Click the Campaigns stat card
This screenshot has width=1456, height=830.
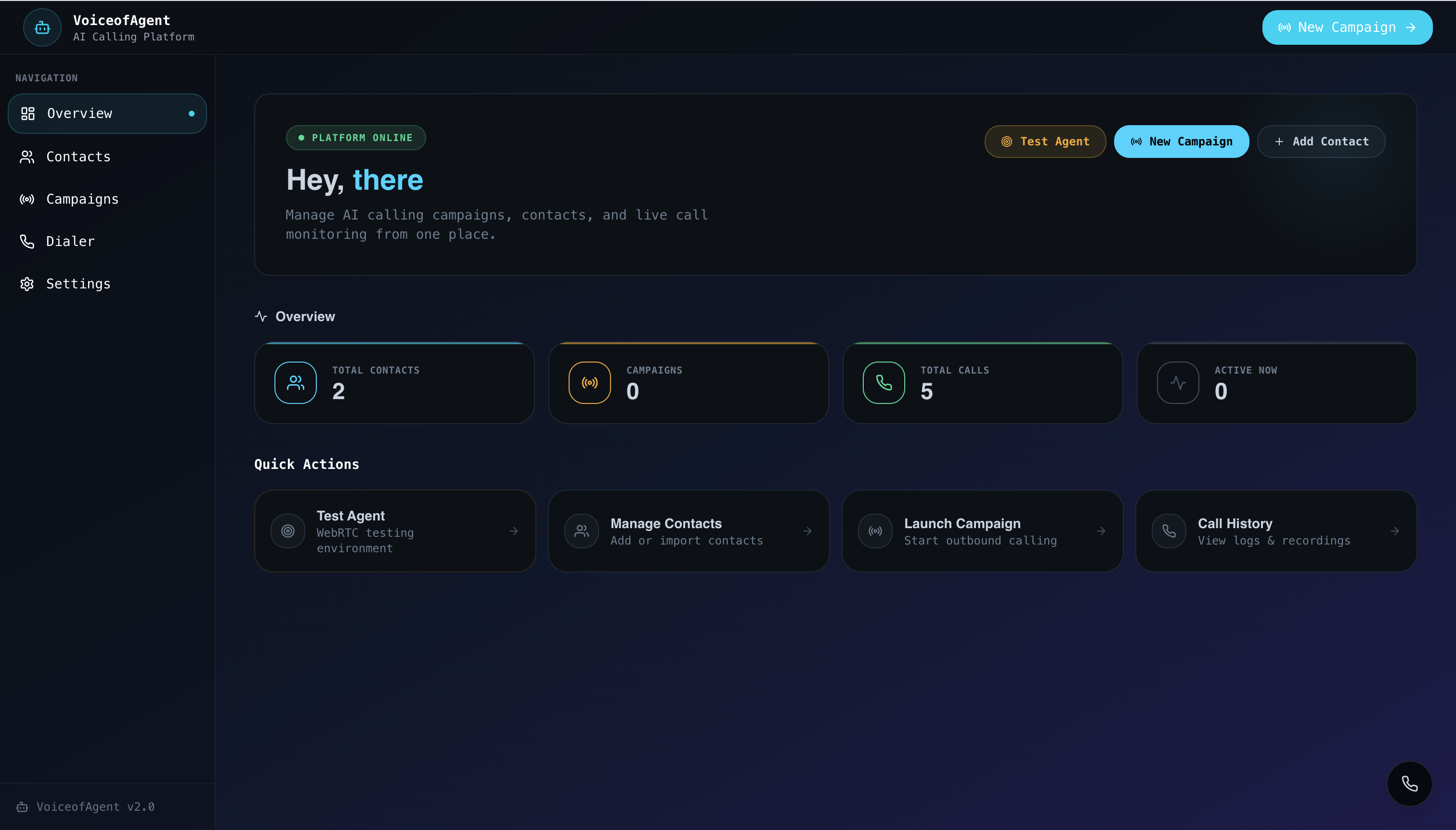pyautogui.click(x=688, y=383)
